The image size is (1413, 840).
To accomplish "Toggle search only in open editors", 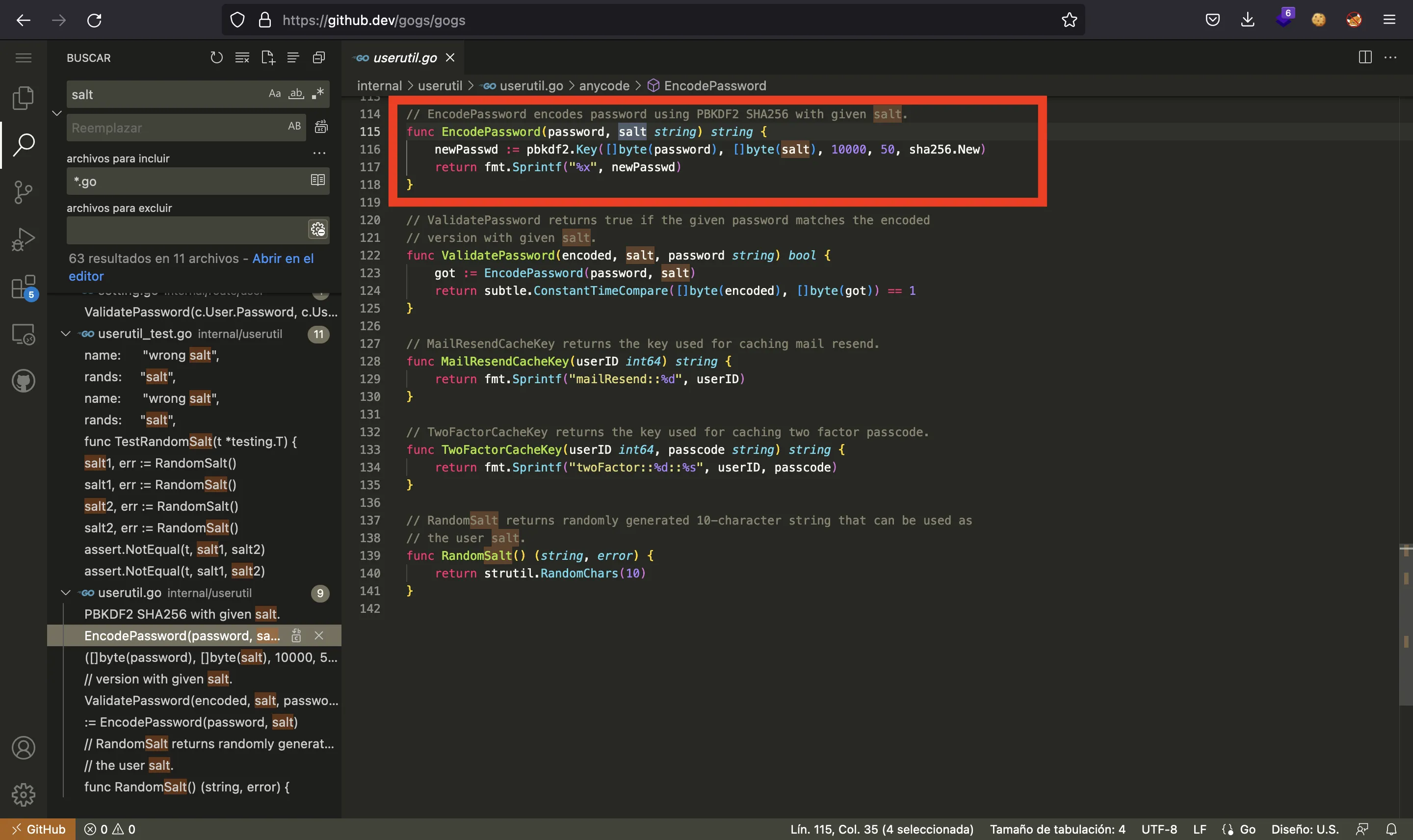I will click(x=318, y=180).
